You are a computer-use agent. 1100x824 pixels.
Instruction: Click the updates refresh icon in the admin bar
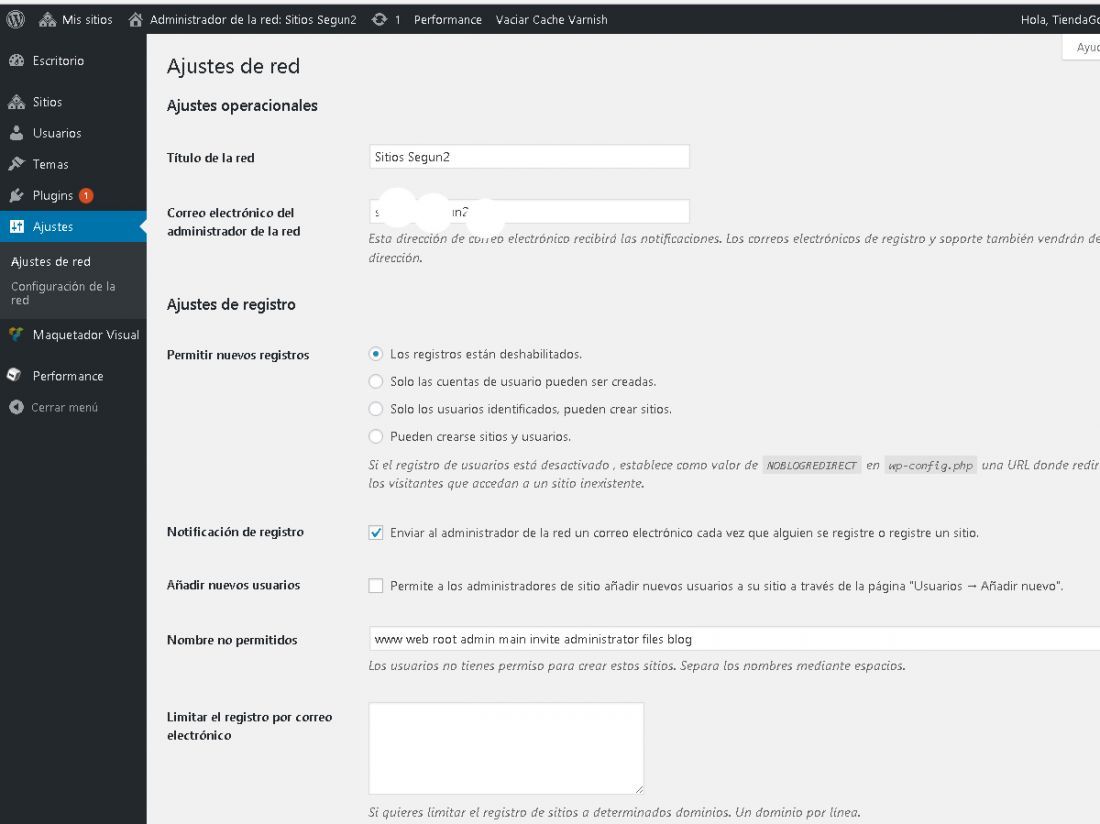(380, 20)
